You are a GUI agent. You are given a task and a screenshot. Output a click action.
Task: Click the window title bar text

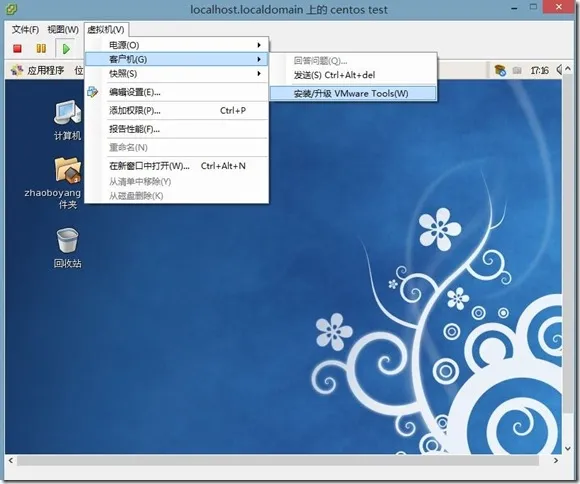click(x=289, y=9)
